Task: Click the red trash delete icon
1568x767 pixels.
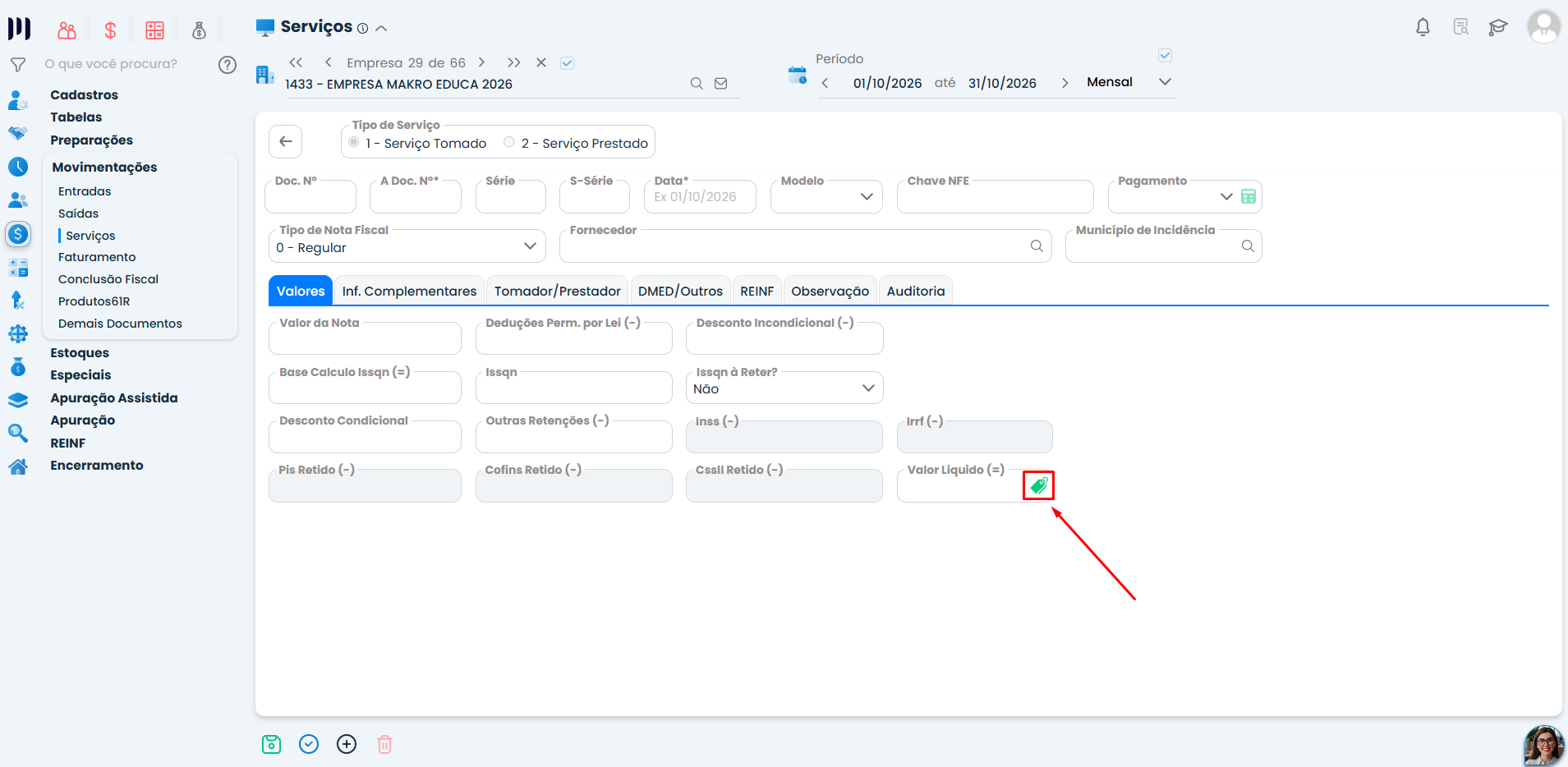Action: point(384,744)
